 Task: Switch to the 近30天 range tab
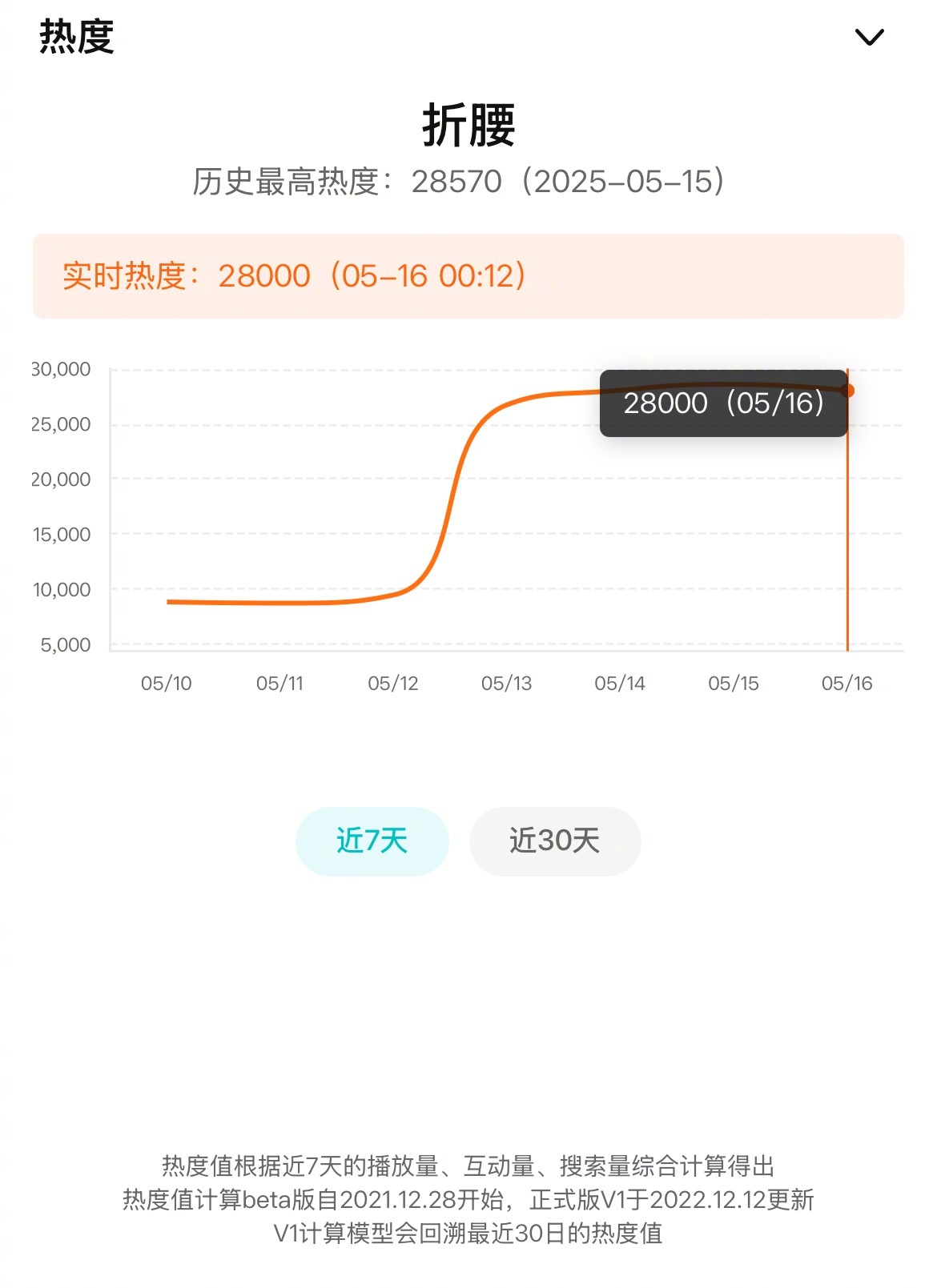coord(555,841)
